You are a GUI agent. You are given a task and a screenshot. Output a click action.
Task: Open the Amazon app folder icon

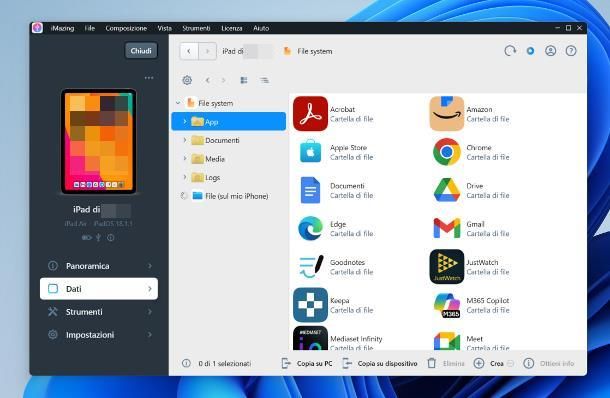[447, 114]
